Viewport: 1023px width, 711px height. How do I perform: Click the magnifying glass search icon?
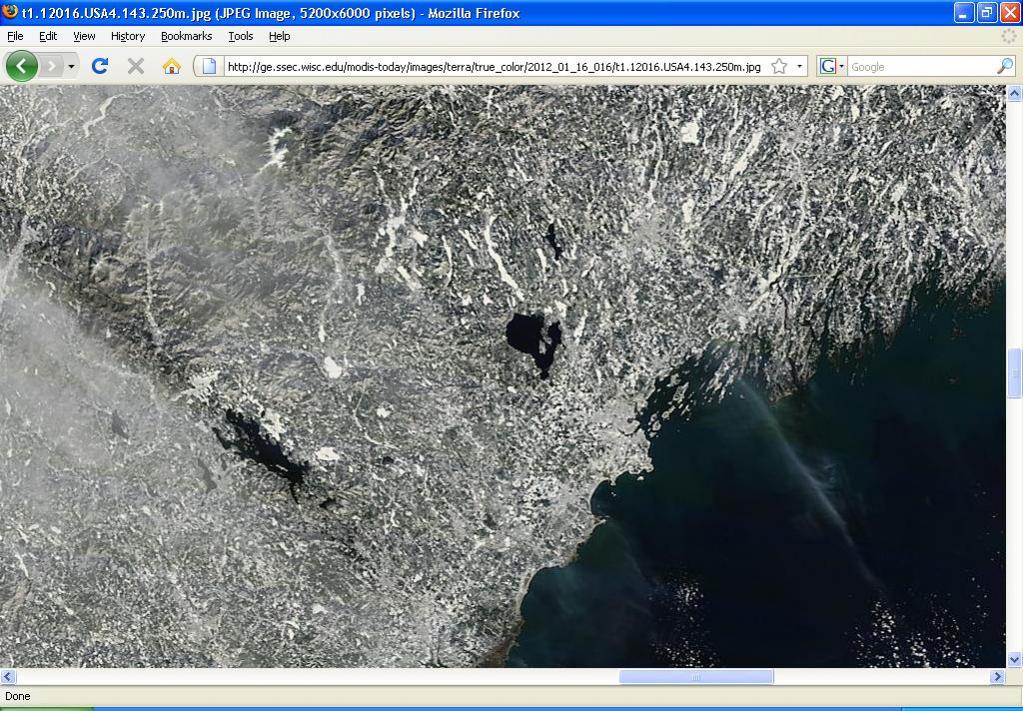(x=1005, y=66)
